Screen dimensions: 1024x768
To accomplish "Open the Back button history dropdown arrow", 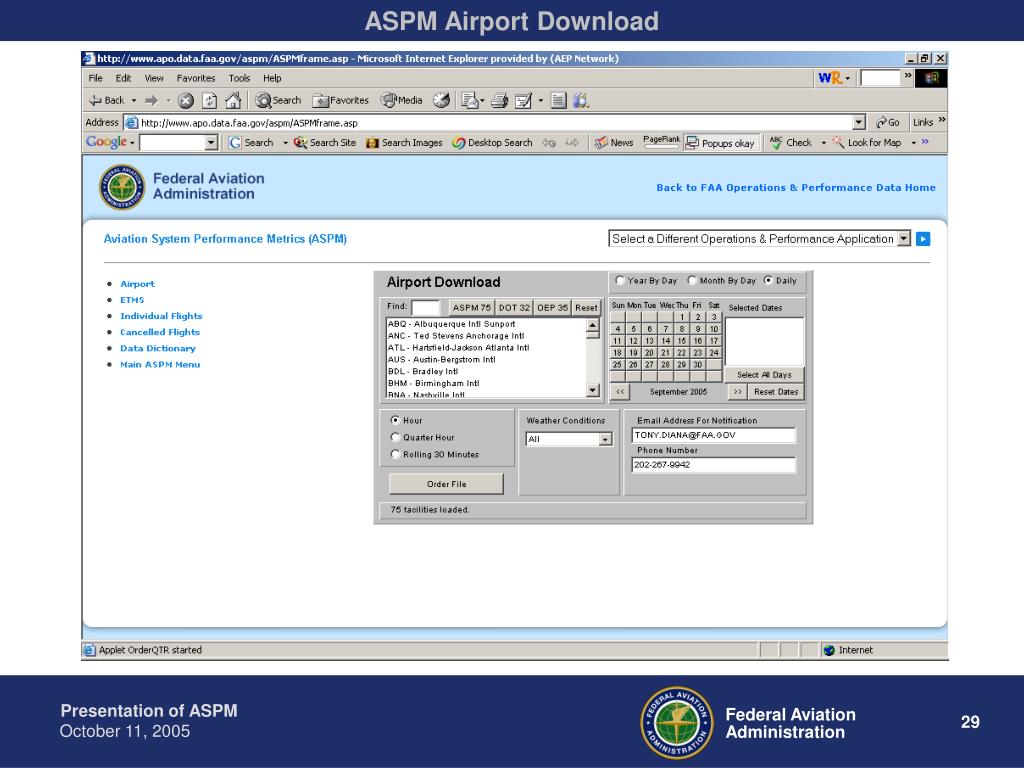I will pos(134,101).
